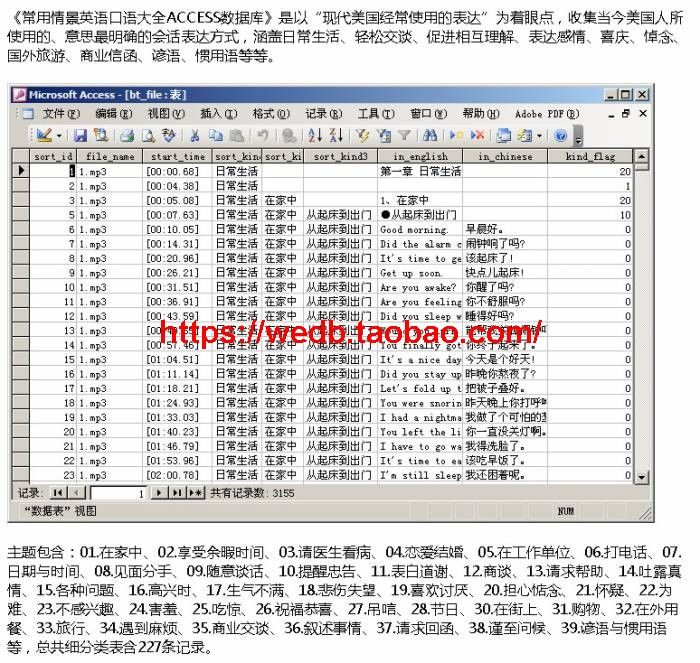The image size is (700, 663).
Task: Open Find with the binoculars icon
Action: (430, 135)
